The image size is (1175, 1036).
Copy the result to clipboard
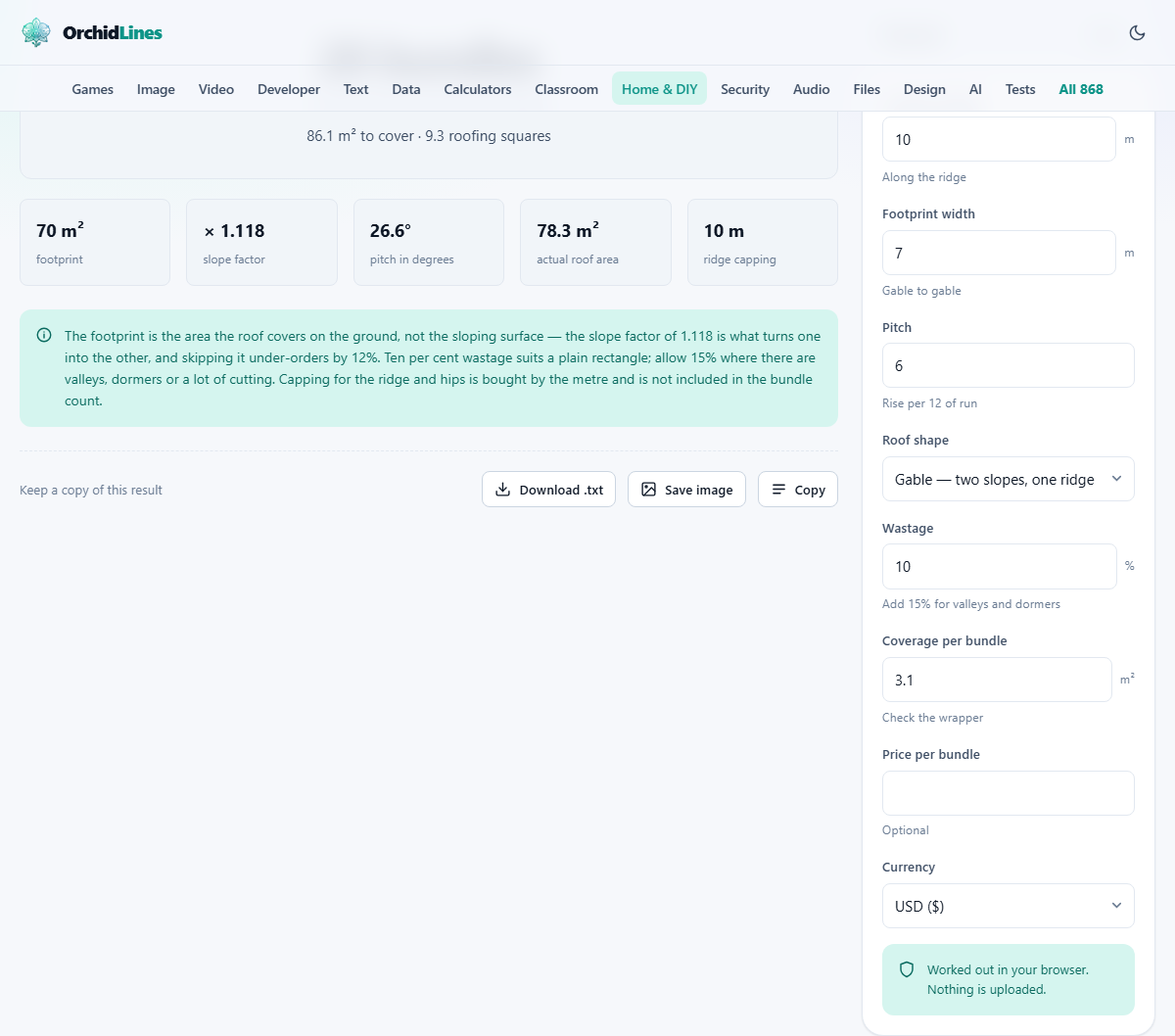[x=798, y=490]
